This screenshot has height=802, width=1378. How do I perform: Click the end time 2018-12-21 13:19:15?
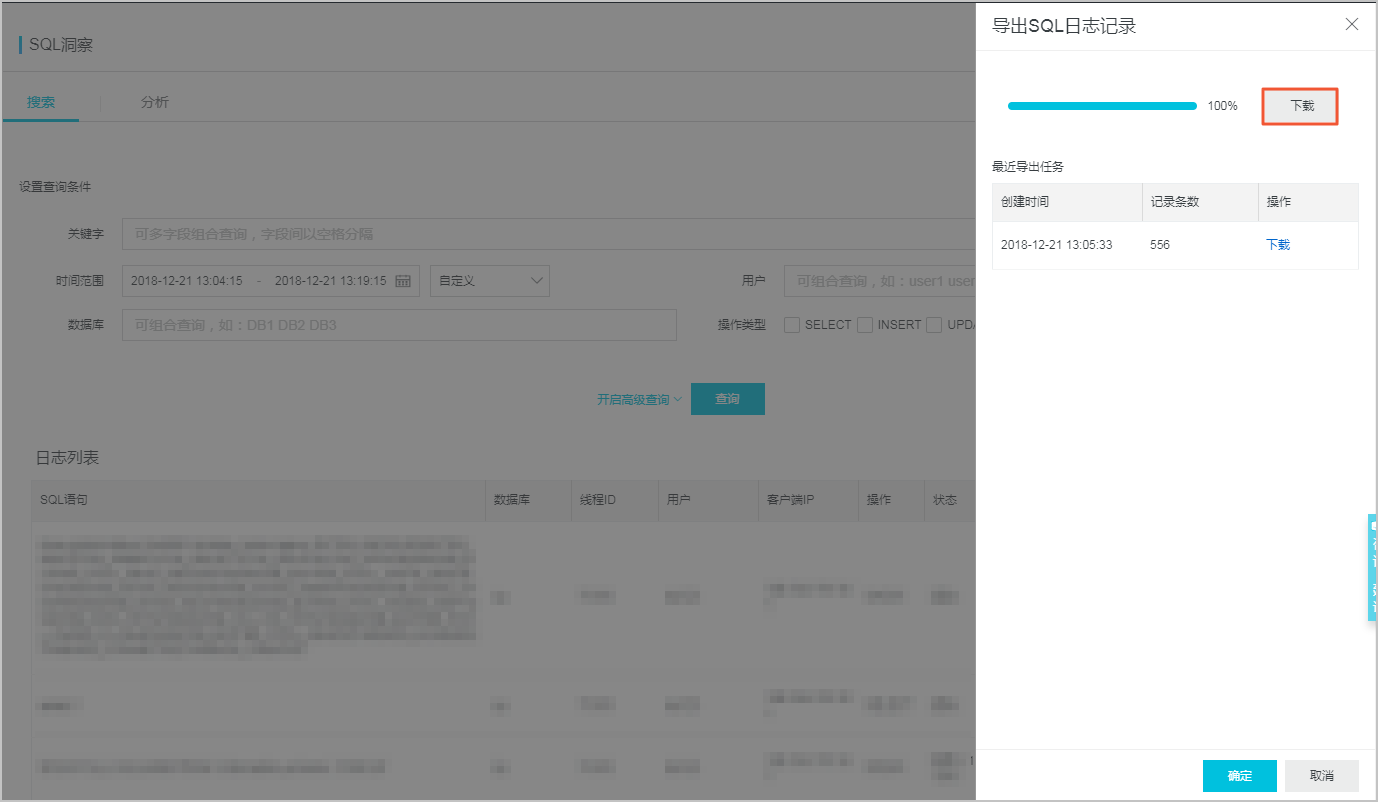331,281
